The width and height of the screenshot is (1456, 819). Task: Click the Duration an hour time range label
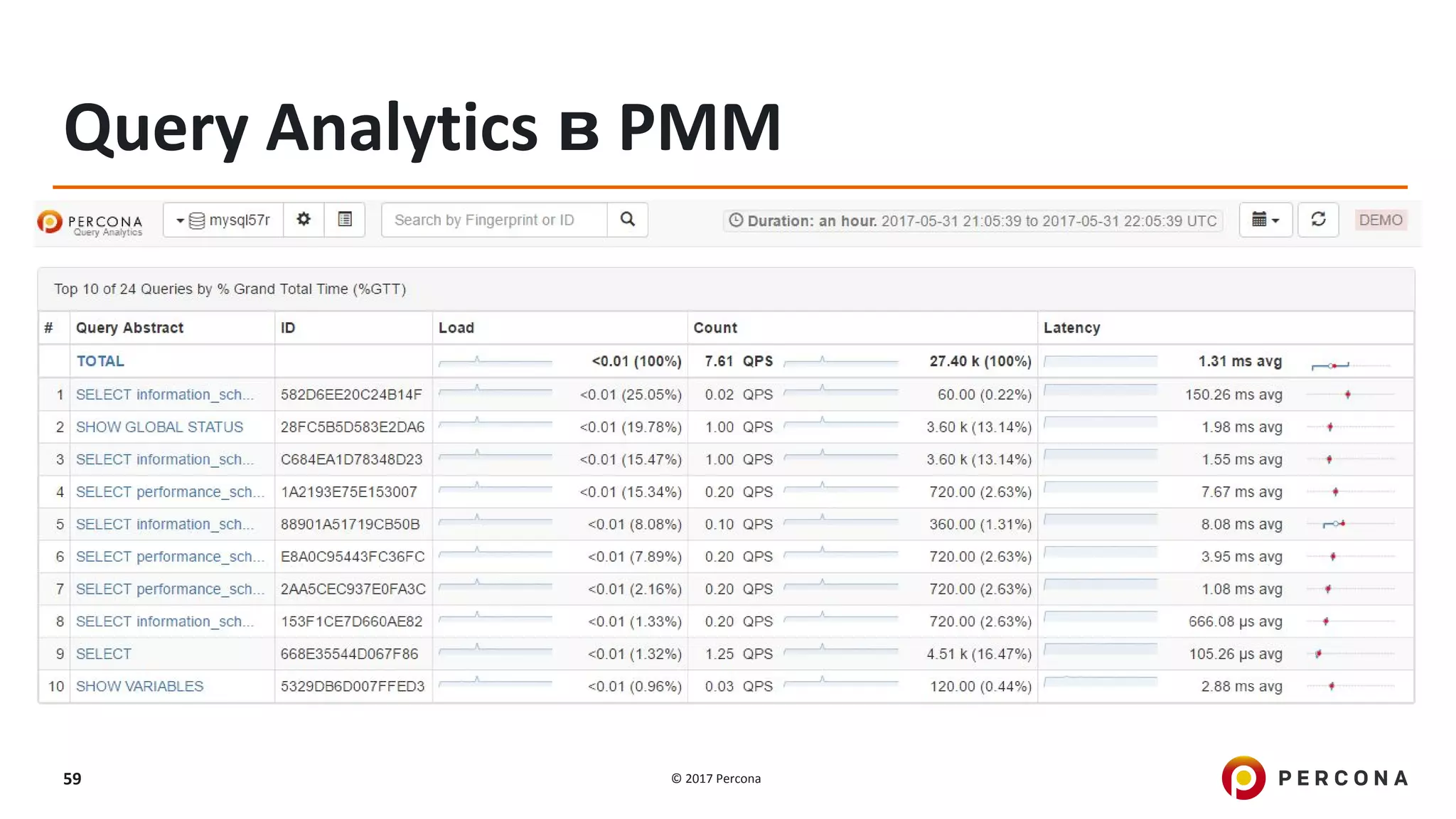click(973, 221)
